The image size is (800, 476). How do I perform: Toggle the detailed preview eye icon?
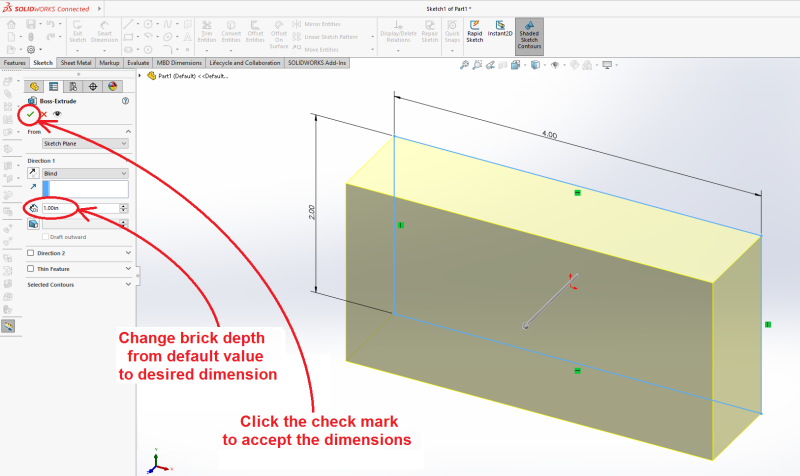(x=56, y=114)
